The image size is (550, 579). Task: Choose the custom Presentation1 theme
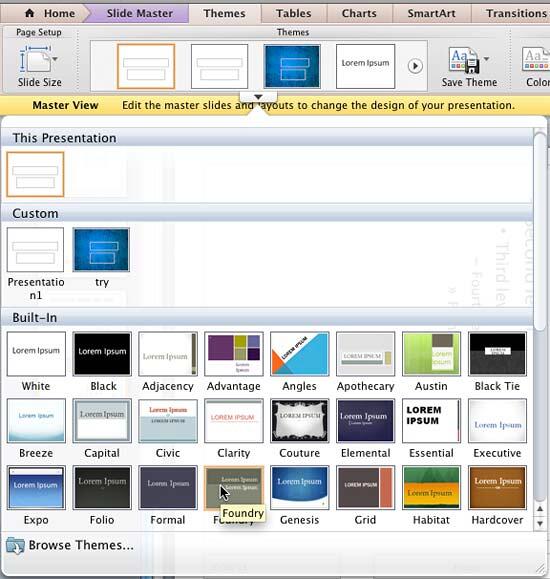pyautogui.click(x=35, y=250)
